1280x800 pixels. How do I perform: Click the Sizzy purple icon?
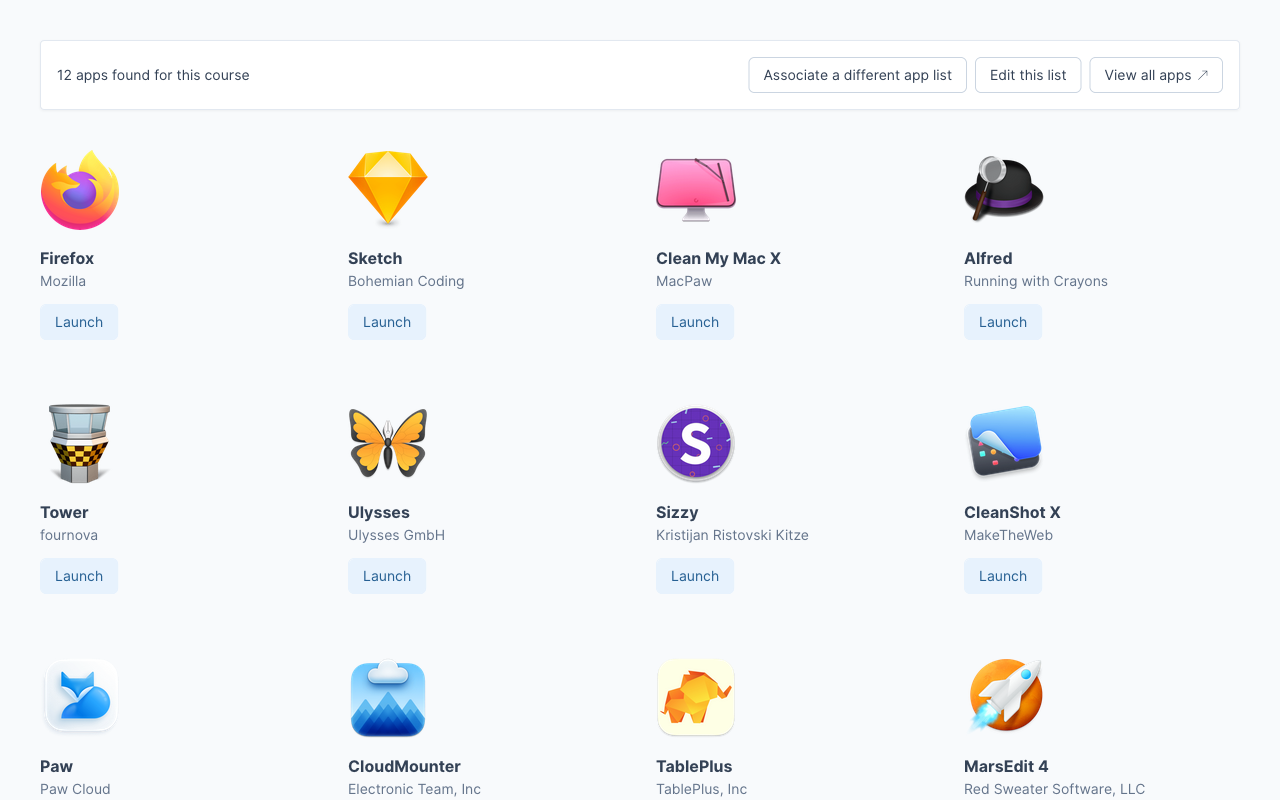coord(696,443)
